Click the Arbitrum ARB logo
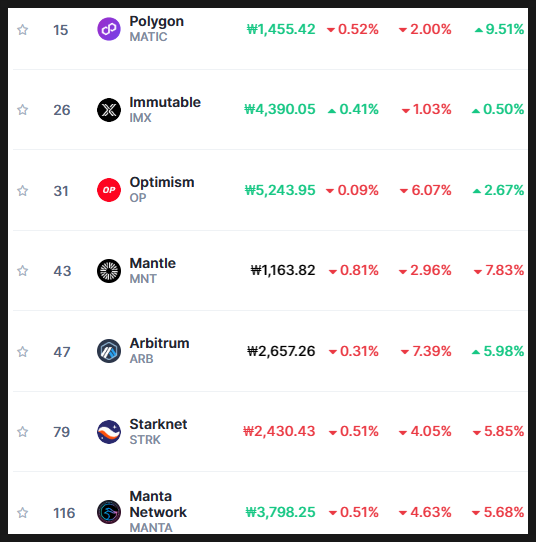 (109, 351)
